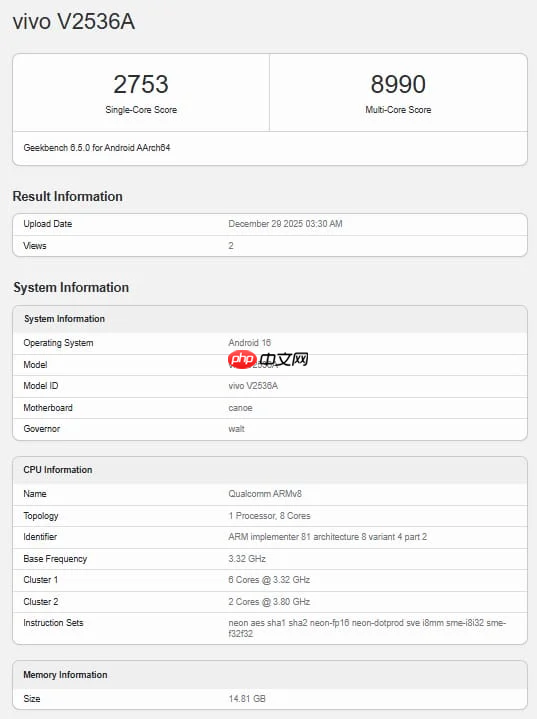The image size is (537, 719).
Task: Click the Instruction Sets label
Action: click(53, 623)
